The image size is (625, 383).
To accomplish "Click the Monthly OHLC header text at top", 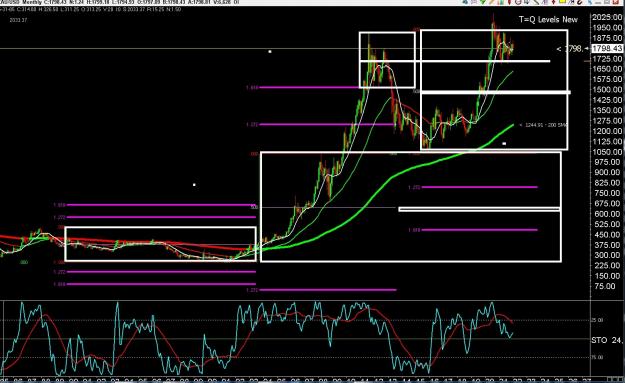I will tap(120, 2).
